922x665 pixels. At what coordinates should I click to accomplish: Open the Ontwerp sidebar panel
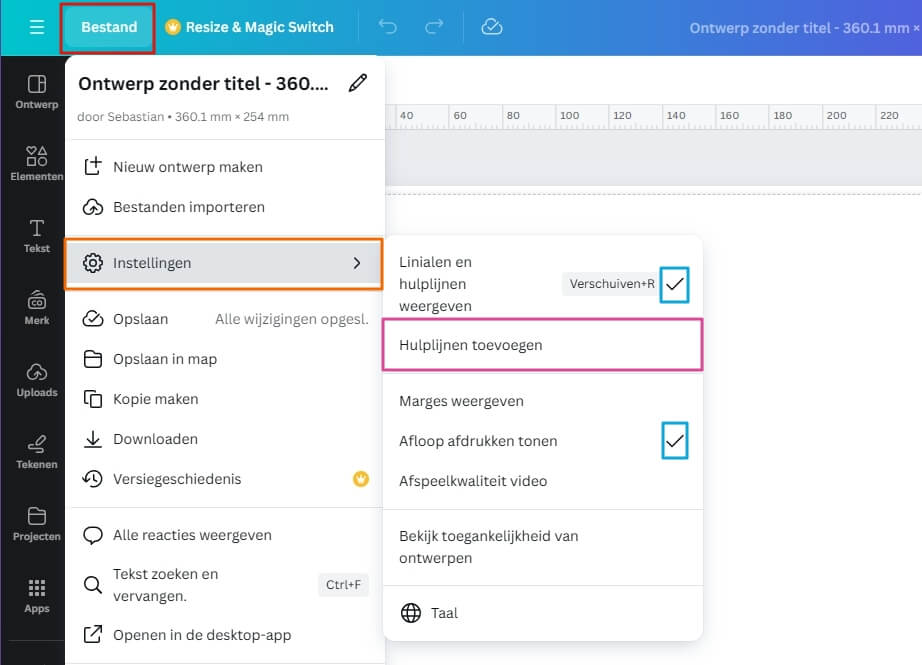tap(36, 92)
